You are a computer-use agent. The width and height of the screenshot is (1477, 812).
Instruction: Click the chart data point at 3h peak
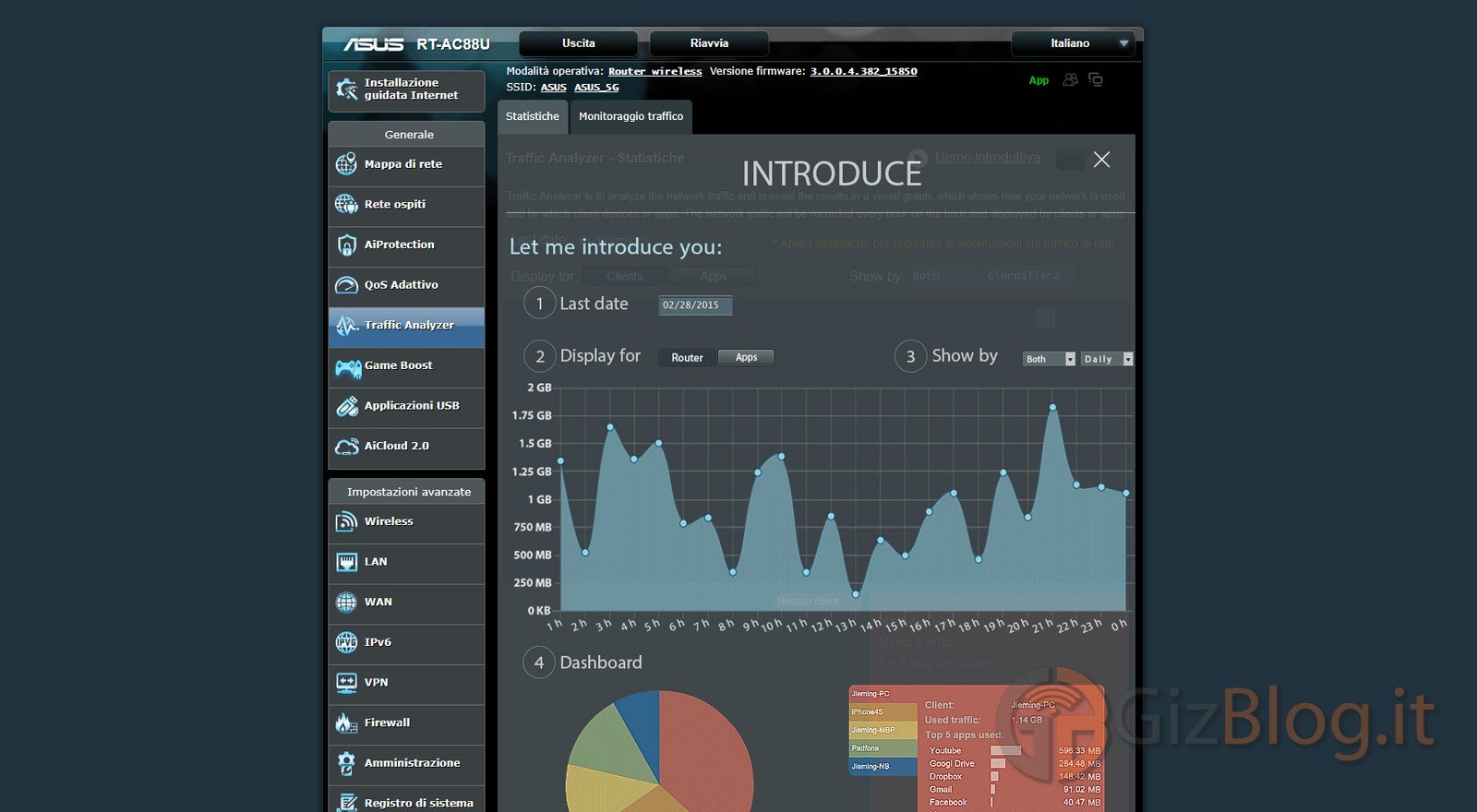[610, 427]
